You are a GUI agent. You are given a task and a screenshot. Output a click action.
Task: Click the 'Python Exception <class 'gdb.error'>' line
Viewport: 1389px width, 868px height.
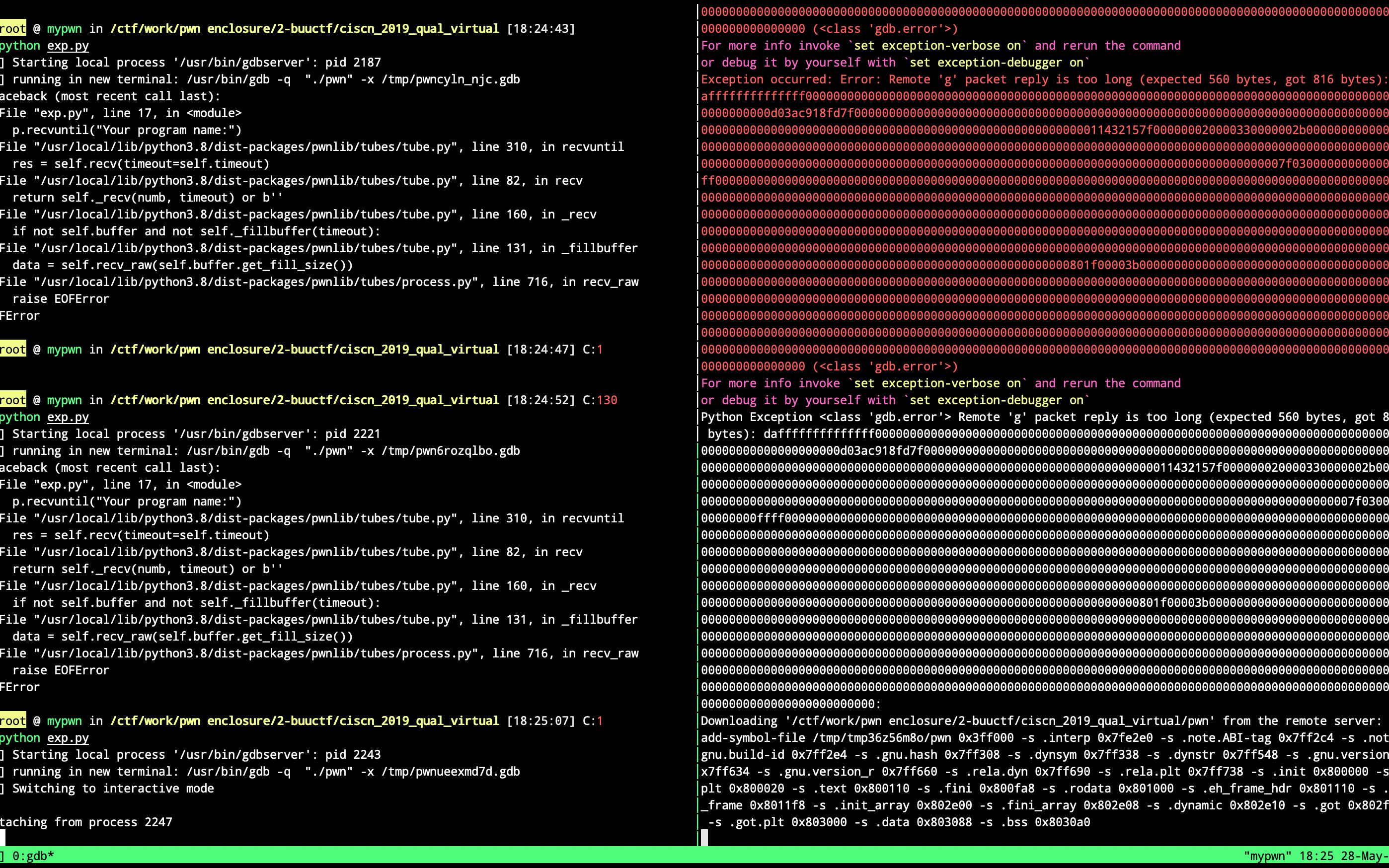point(1044,417)
